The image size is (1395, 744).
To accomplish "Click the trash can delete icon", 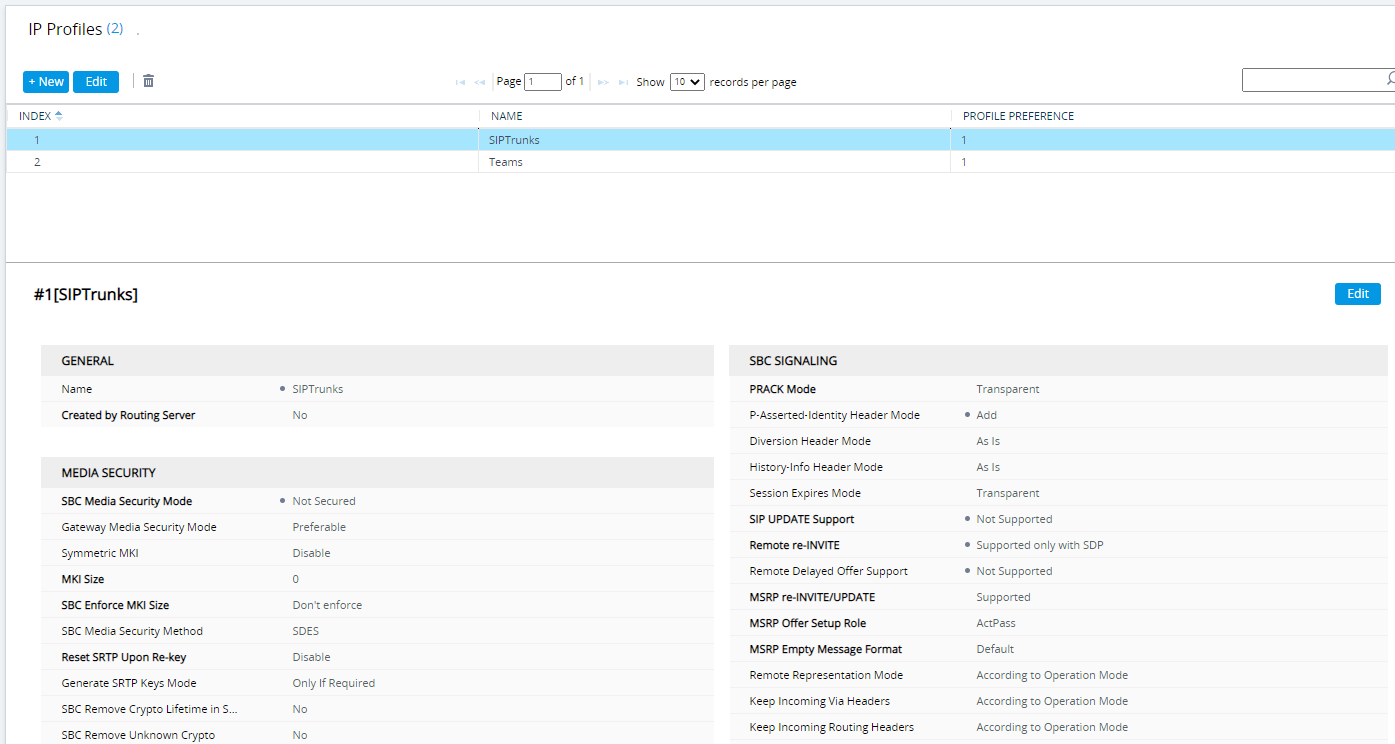I will tap(148, 81).
